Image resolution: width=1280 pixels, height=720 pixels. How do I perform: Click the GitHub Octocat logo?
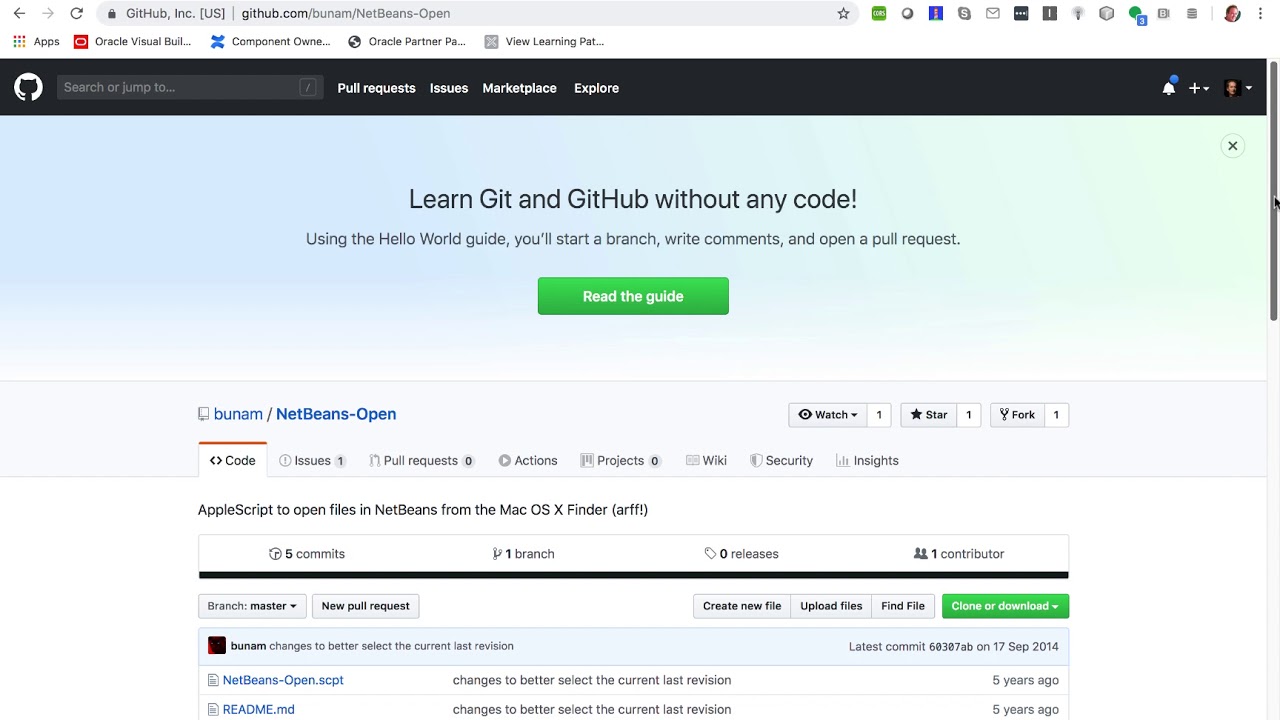tap(28, 87)
